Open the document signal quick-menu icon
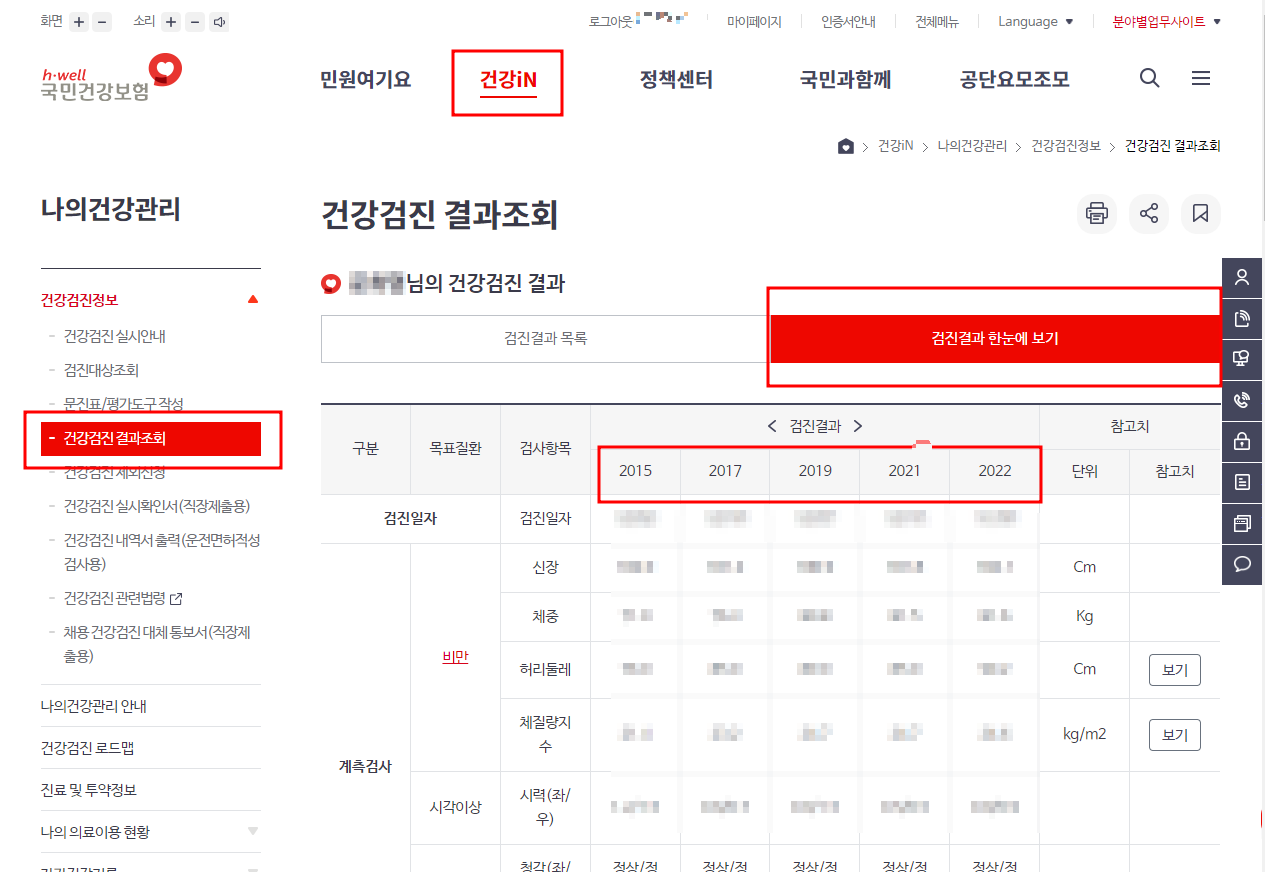The width and height of the screenshot is (1265, 872). pos(1243,319)
